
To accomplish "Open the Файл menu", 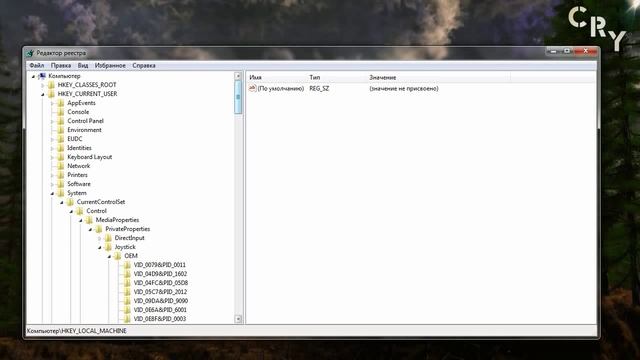I will coord(37,65).
